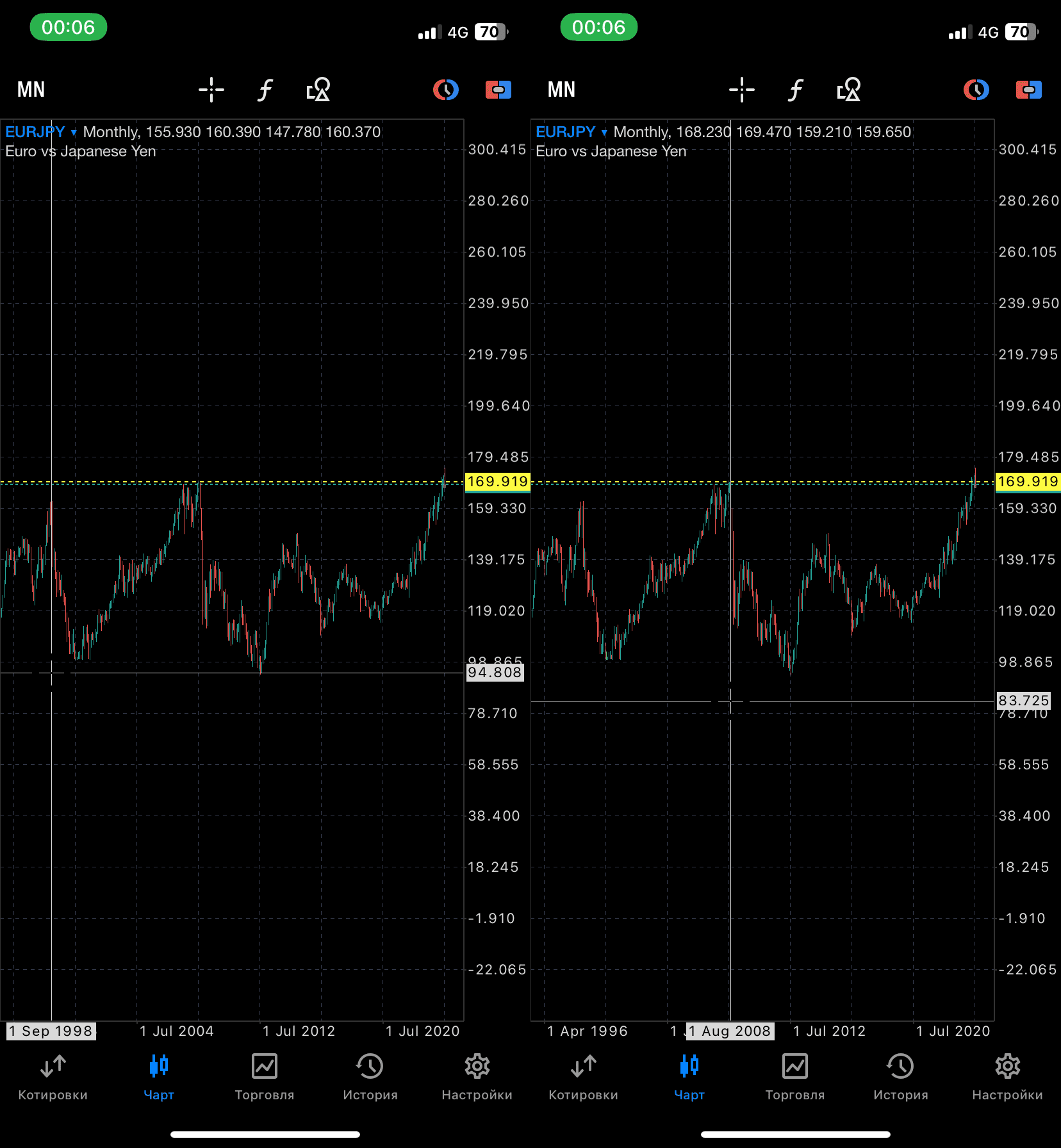1061x1148 pixels.
Task: Tap 119.020 price level on right axis
Action: pos(1027,611)
